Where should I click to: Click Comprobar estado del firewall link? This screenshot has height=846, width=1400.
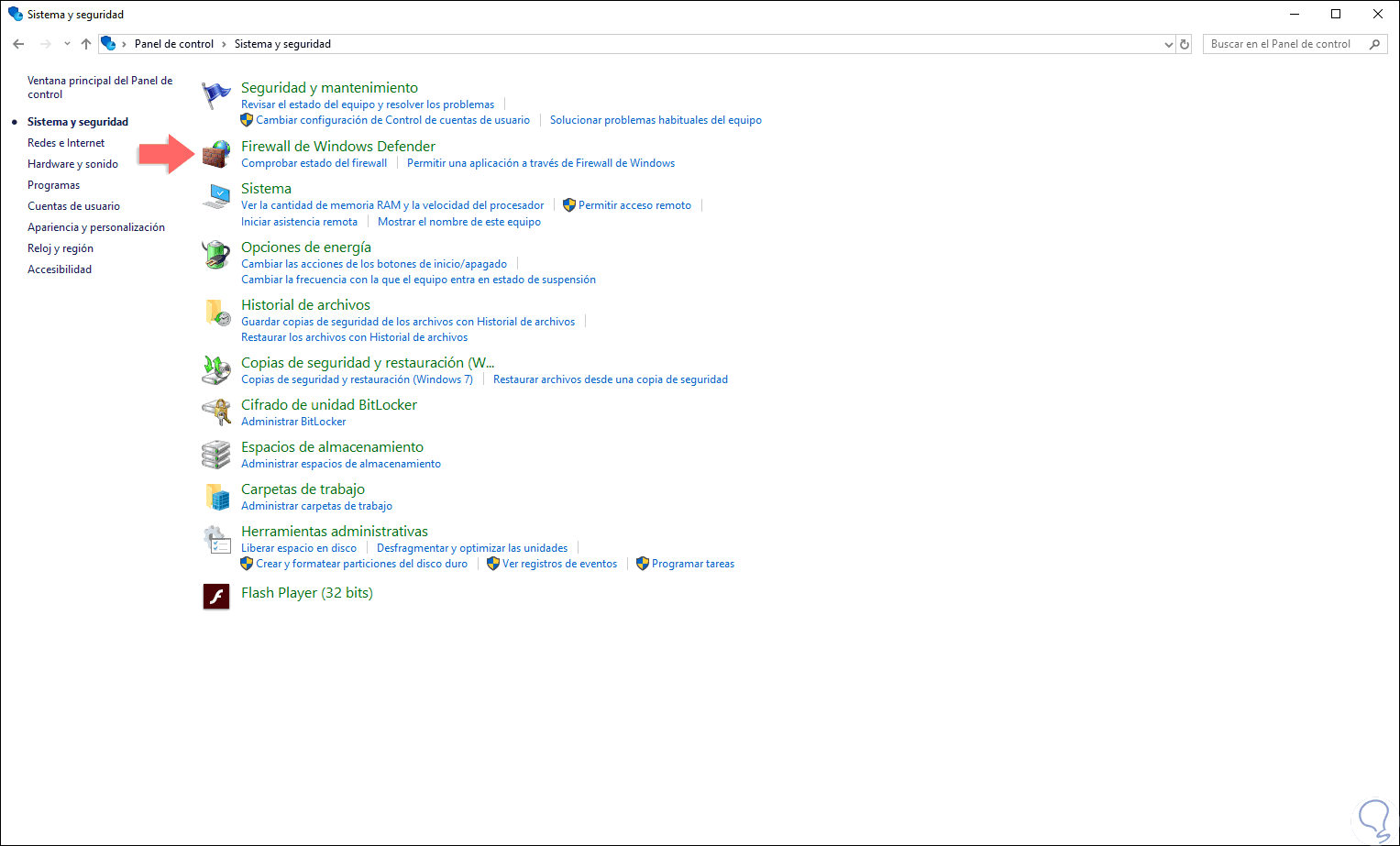[x=314, y=163]
